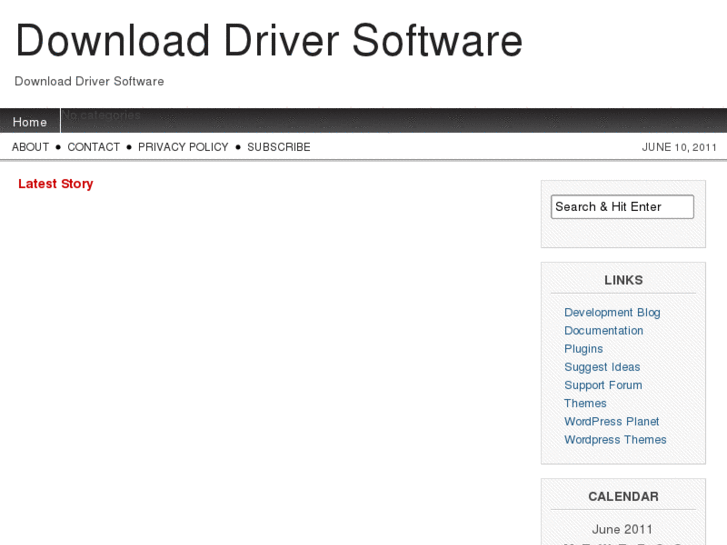Click the 'No categories' text in navbar
Screen dimensions: 727x545
[102, 115]
